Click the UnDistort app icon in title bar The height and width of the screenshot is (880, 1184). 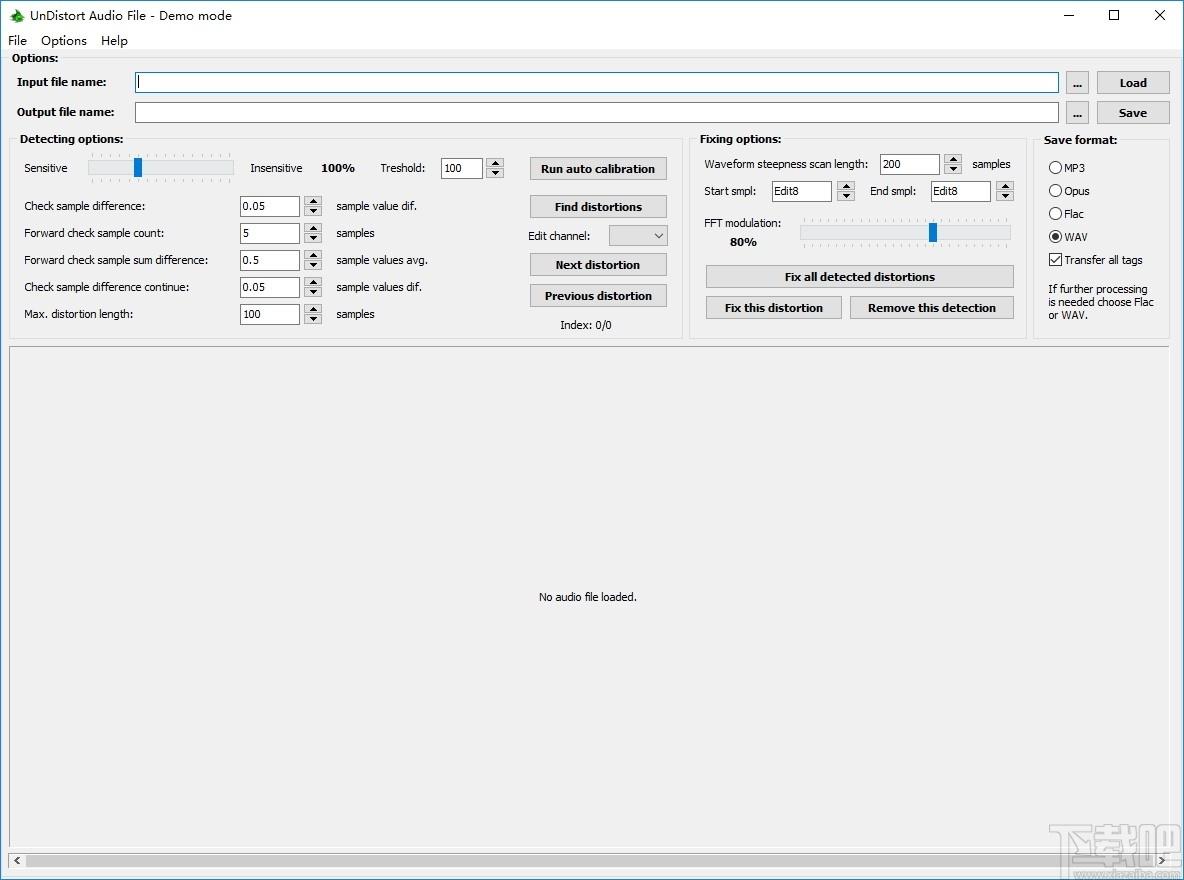click(x=17, y=15)
